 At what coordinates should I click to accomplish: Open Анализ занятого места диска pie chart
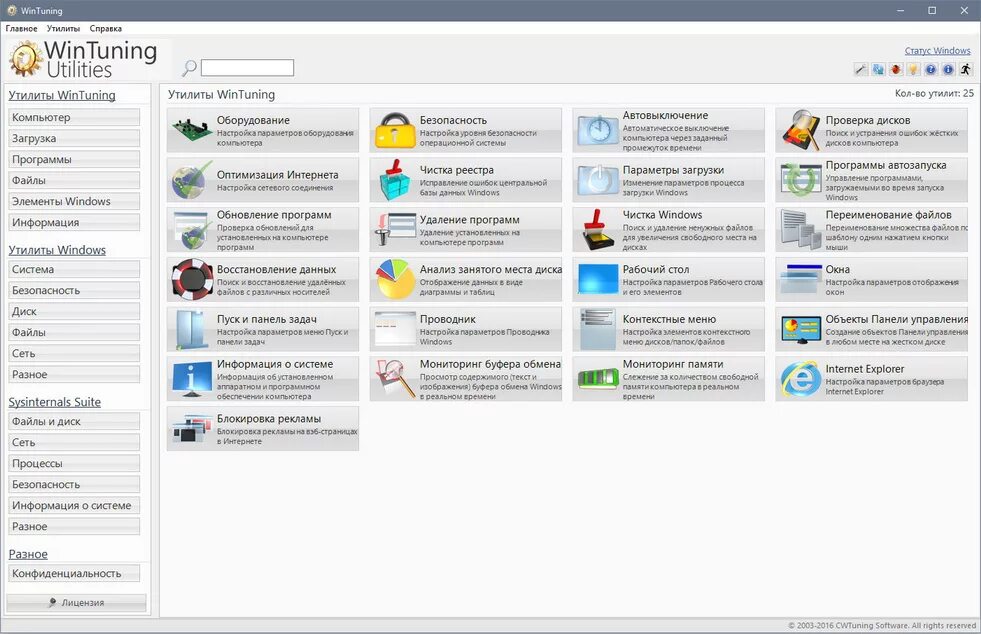(465, 279)
